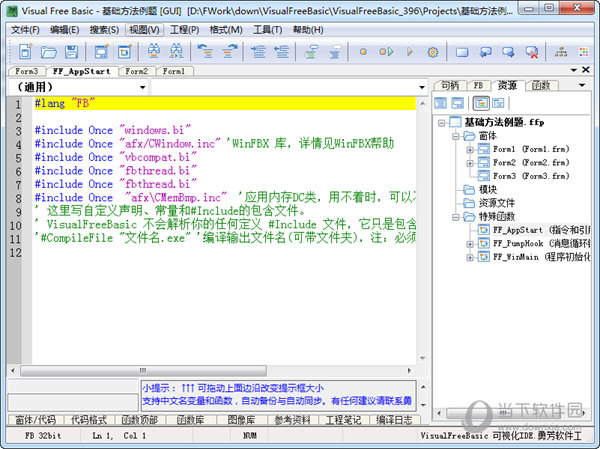This screenshot has width=600, height=449.
Task: Open a project with the folder icon
Action: point(49,51)
